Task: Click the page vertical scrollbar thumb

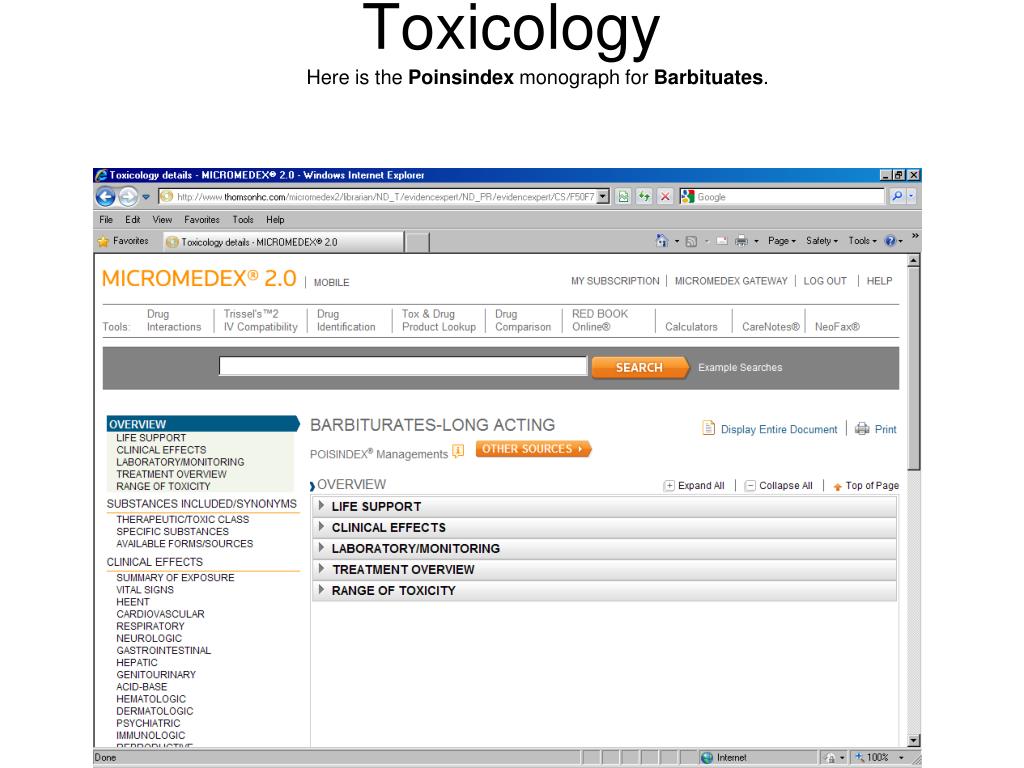Action: coord(914,368)
